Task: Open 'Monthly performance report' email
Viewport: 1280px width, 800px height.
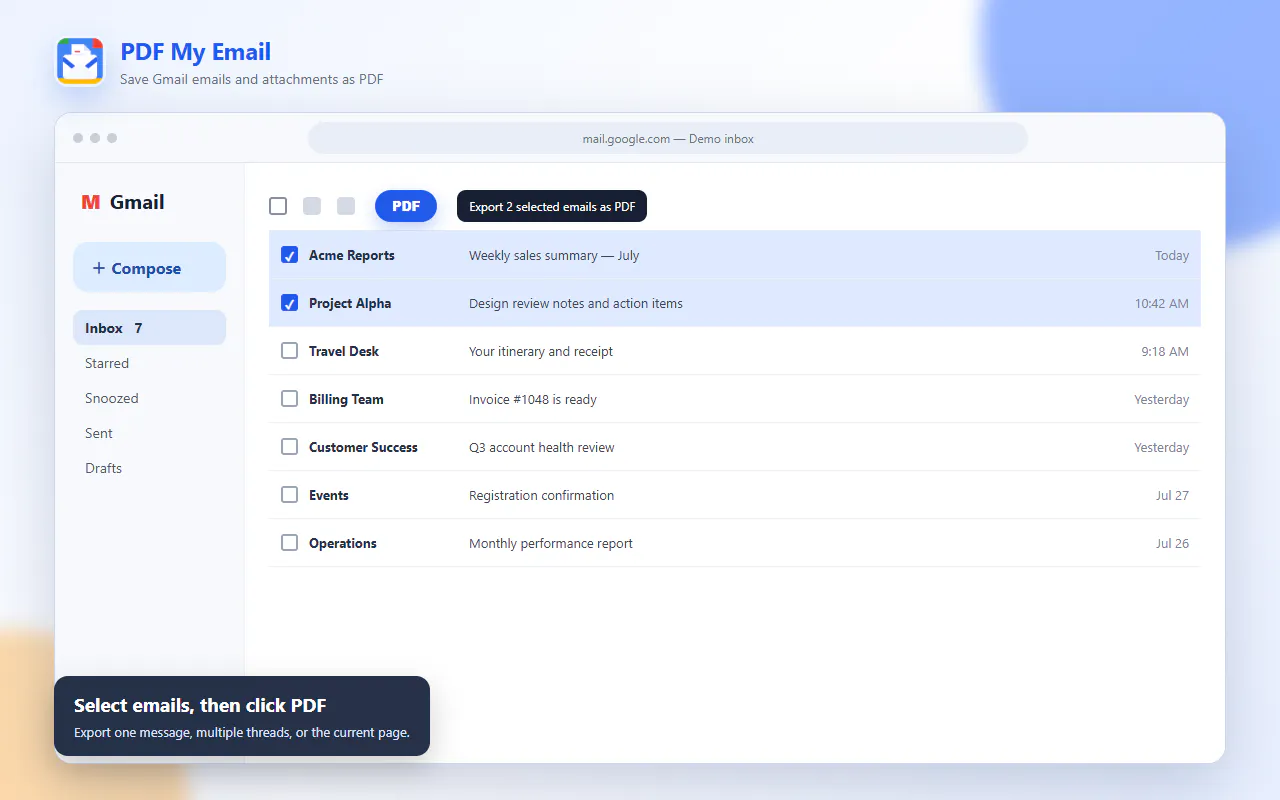Action: 551,543
